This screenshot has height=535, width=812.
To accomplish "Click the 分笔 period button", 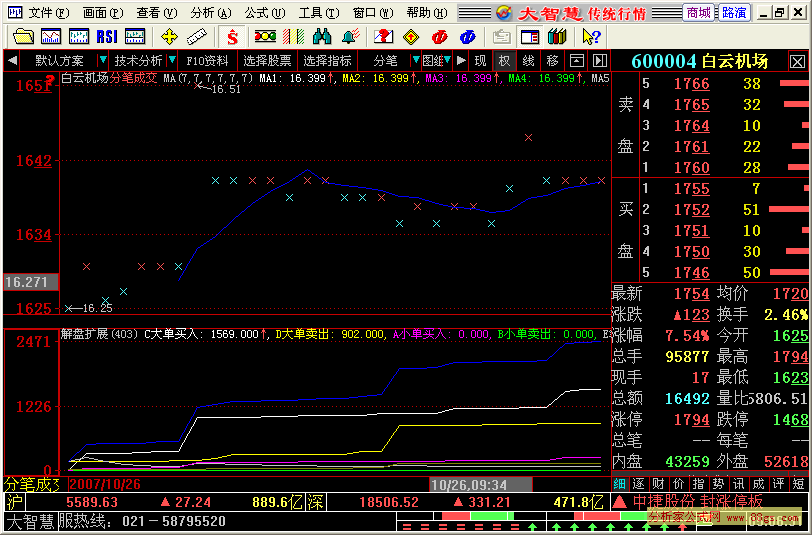I will [385, 61].
